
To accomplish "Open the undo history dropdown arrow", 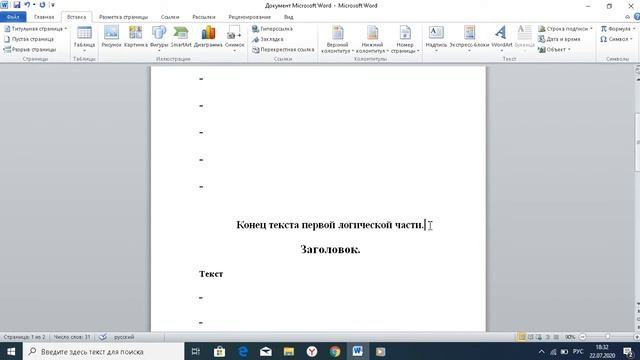I will (33, 5).
